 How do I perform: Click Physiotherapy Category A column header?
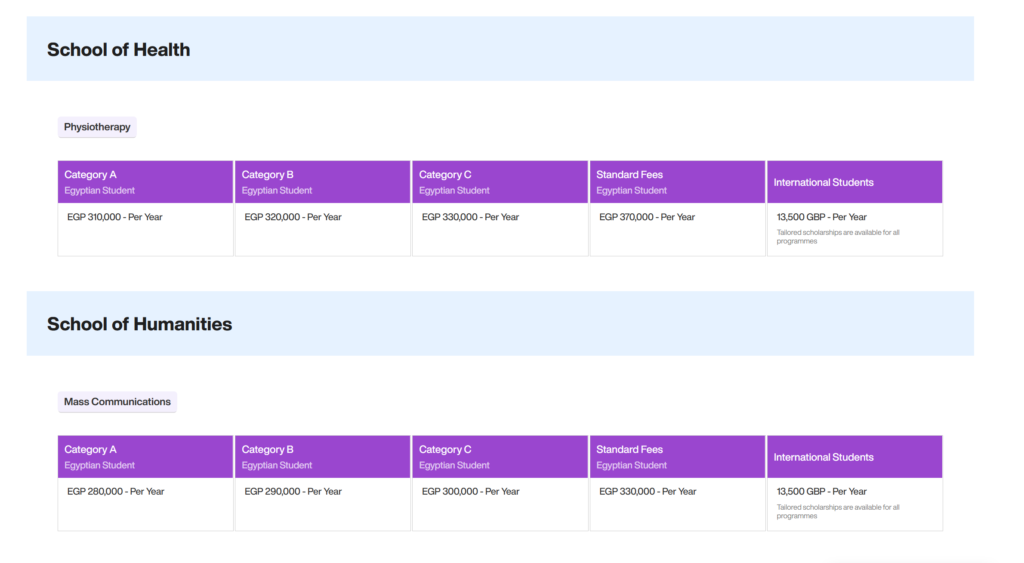(x=145, y=182)
